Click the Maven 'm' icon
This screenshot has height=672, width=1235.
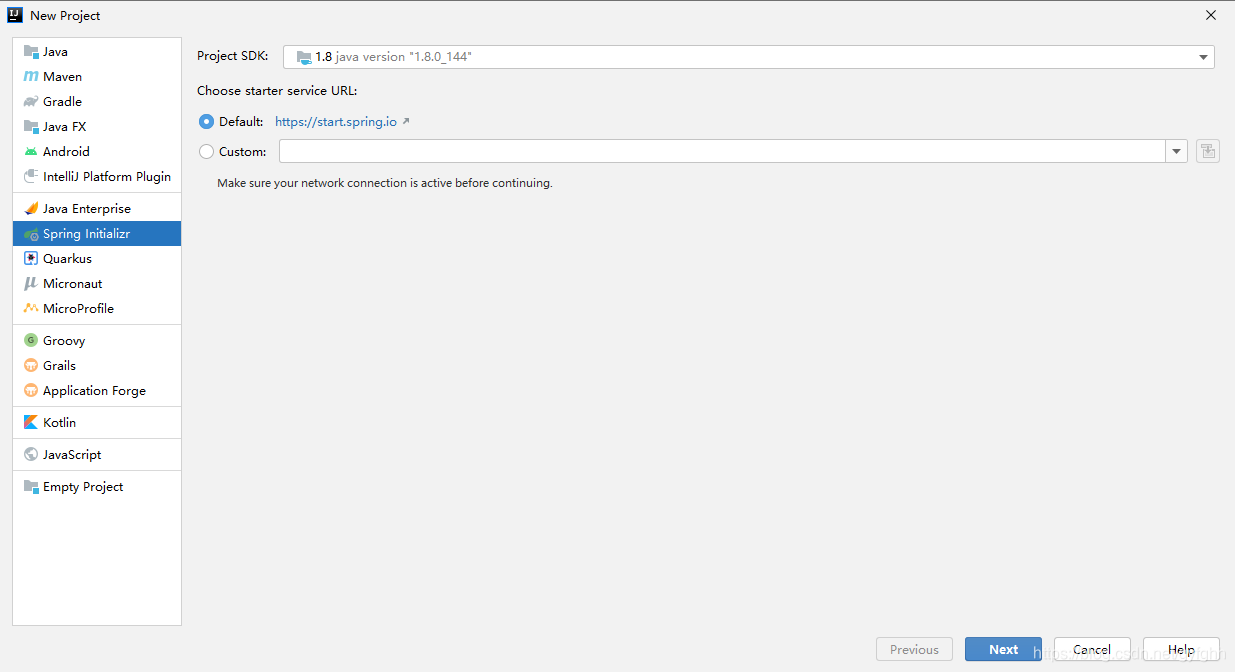31,76
